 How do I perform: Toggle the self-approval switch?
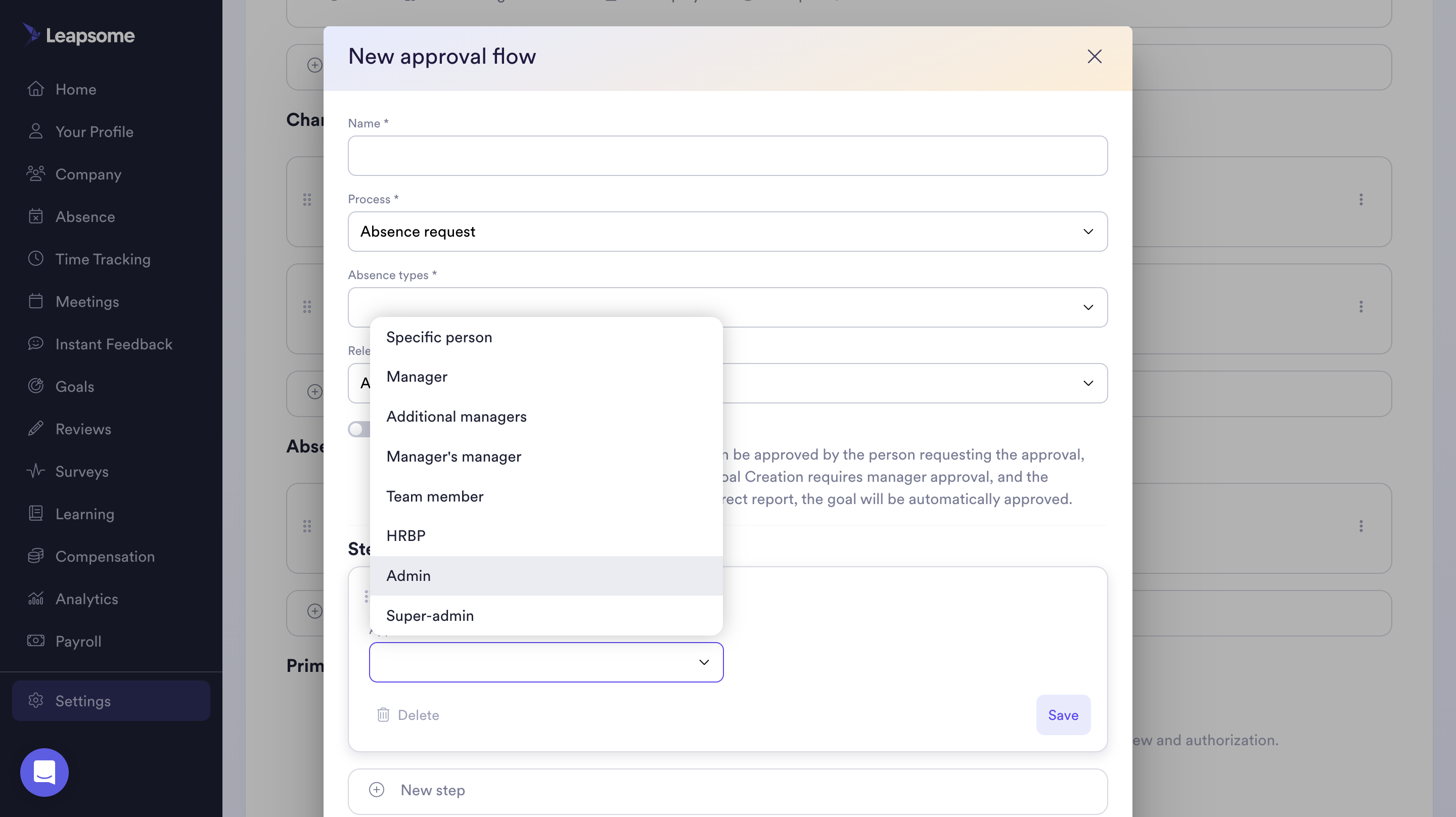click(359, 429)
